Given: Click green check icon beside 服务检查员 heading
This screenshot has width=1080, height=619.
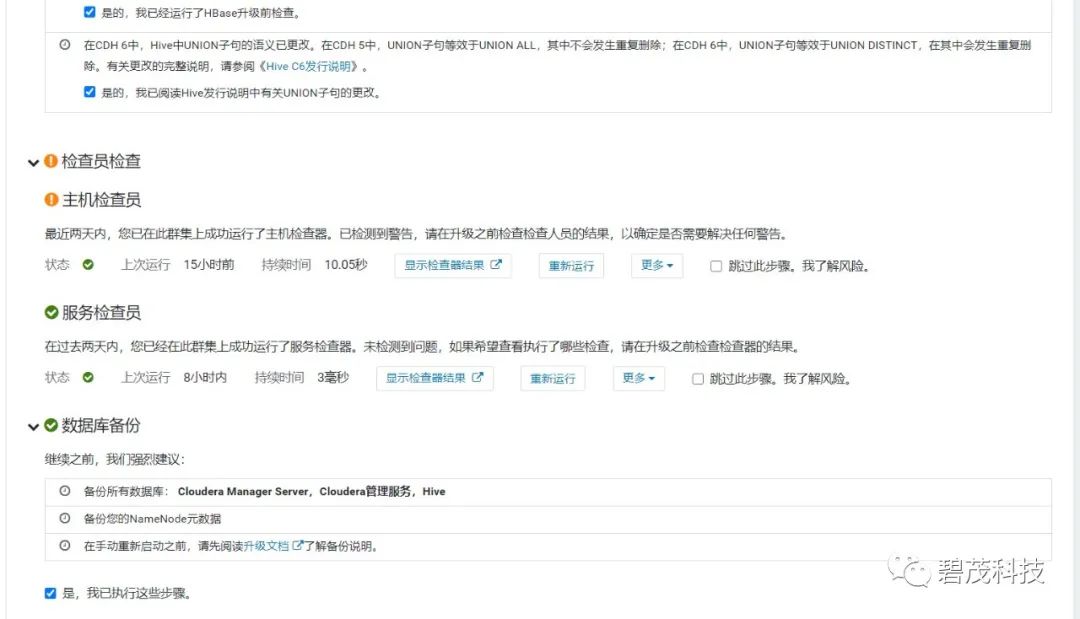Looking at the screenshot, I should [51, 313].
